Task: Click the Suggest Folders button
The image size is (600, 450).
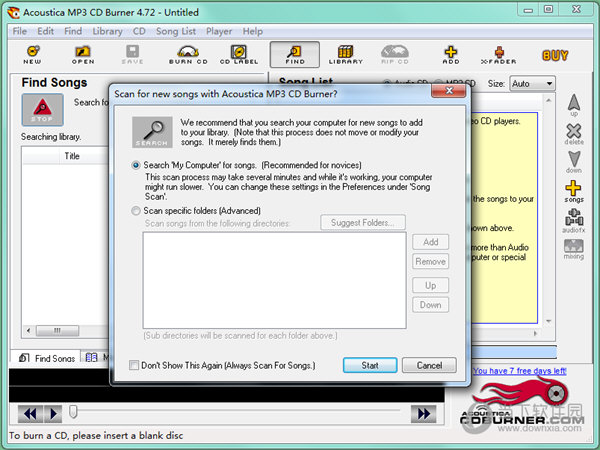Action: click(362, 223)
